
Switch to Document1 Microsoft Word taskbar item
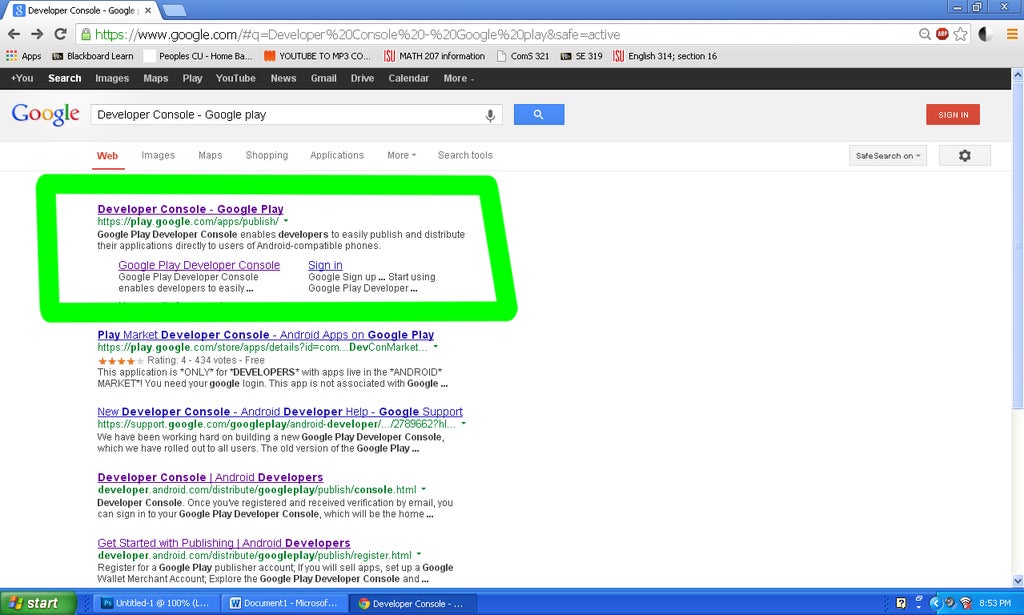283,603
